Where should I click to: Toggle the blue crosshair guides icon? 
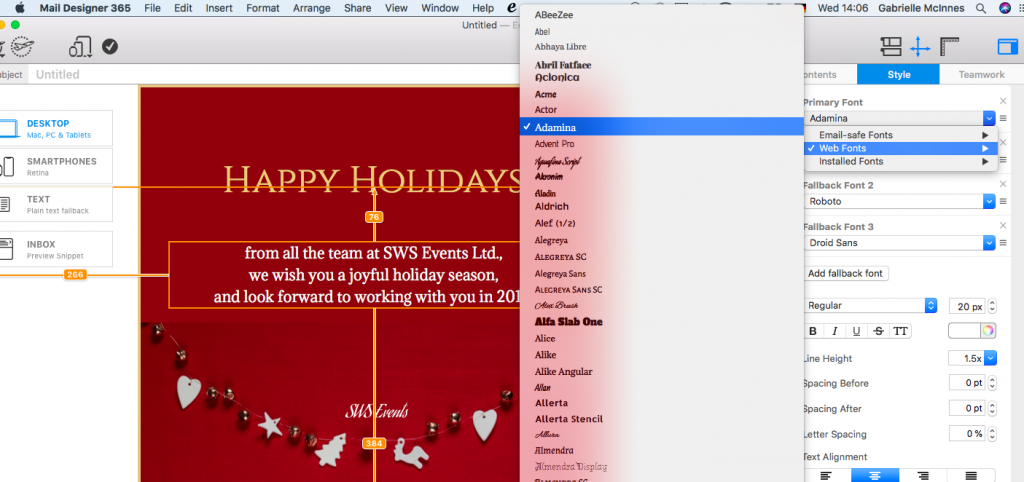[920, 46]
